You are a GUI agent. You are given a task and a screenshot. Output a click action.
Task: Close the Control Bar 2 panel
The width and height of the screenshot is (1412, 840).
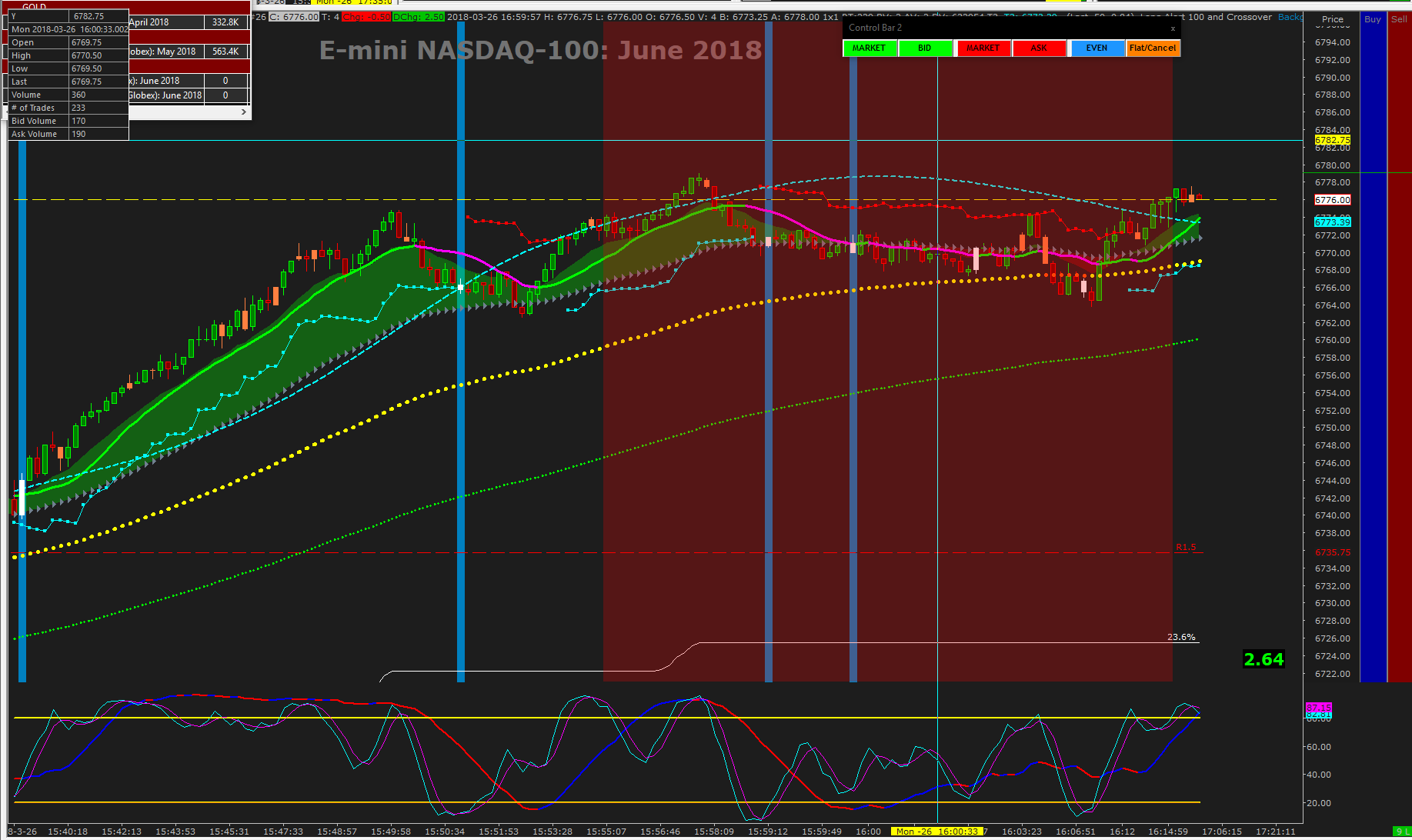pos(1173,28)
